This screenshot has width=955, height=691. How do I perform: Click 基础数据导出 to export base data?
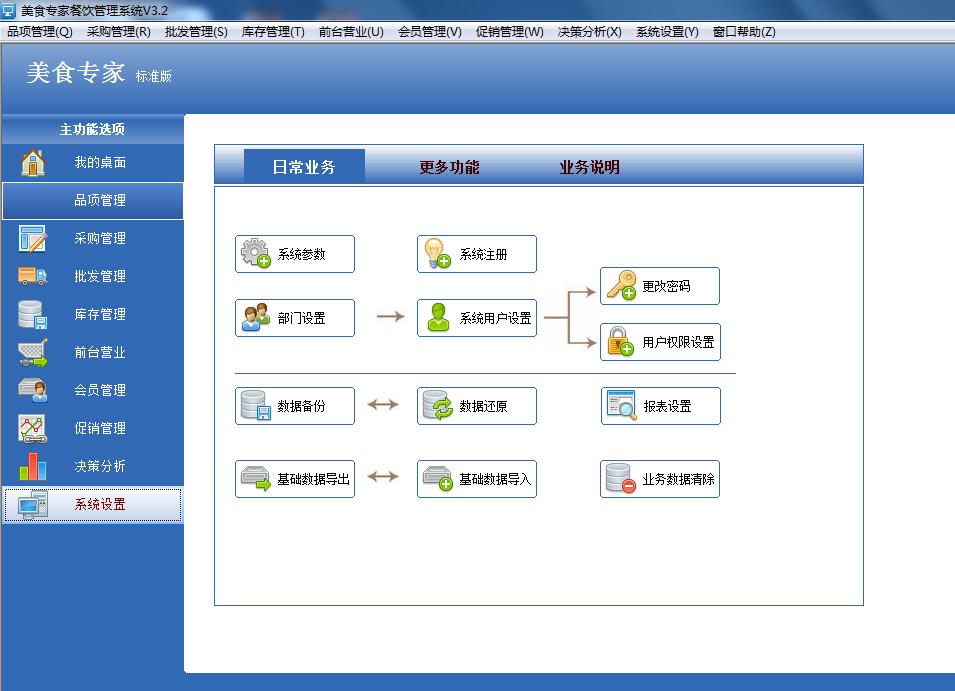[x=294, y=478]
